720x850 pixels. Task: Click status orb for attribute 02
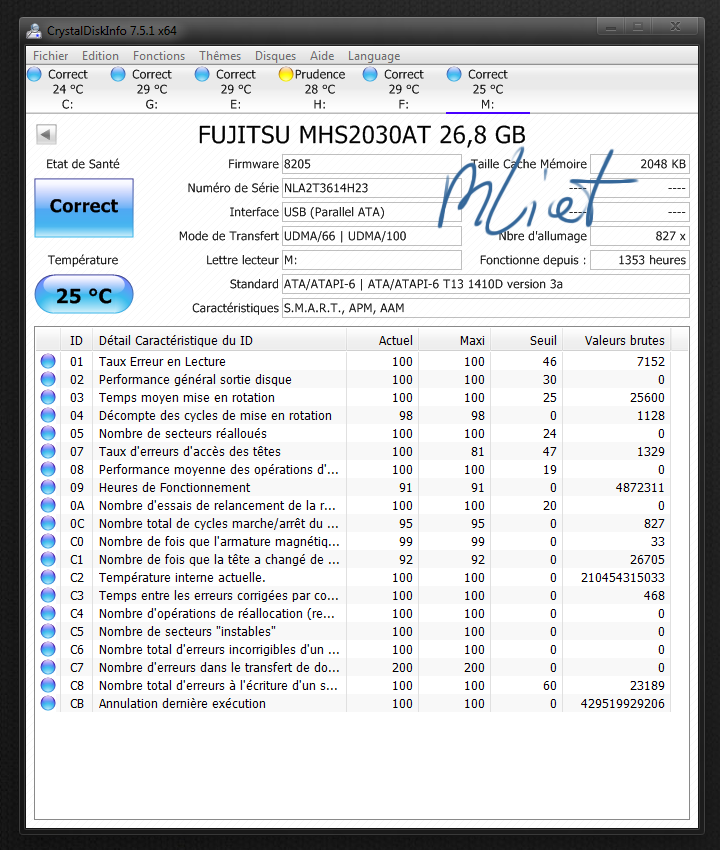coord(48,379)
